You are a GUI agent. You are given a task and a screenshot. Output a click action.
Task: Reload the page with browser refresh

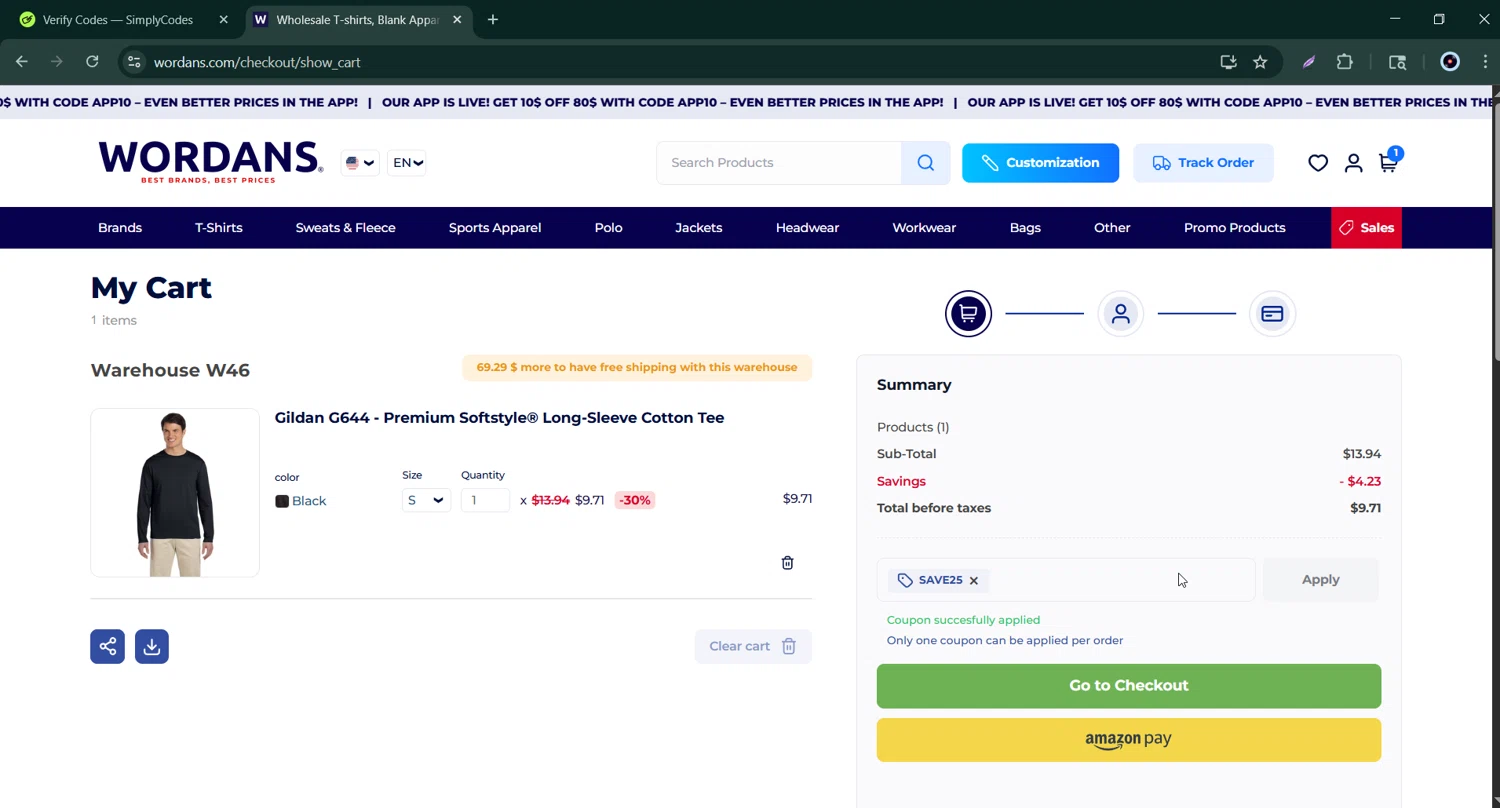click(92, 62)
